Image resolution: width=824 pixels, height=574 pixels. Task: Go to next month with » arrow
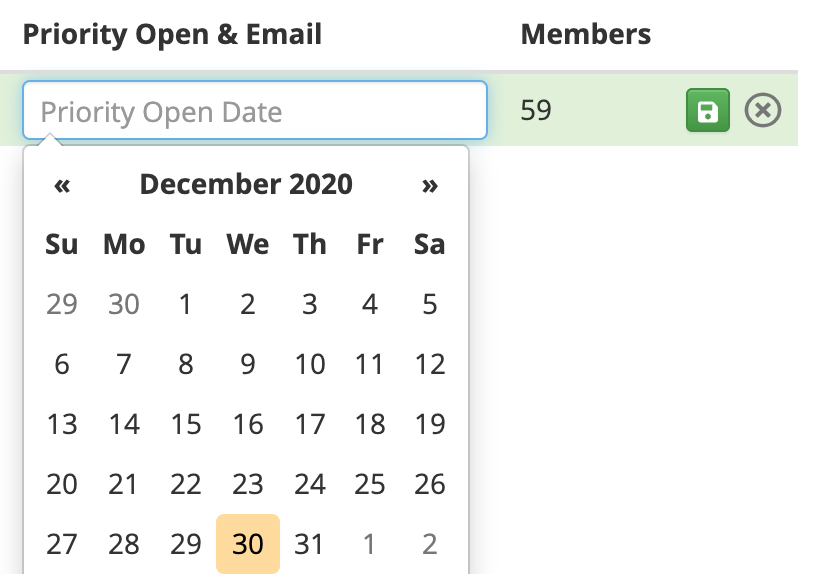pyautogui.click(x=430, y=184)
